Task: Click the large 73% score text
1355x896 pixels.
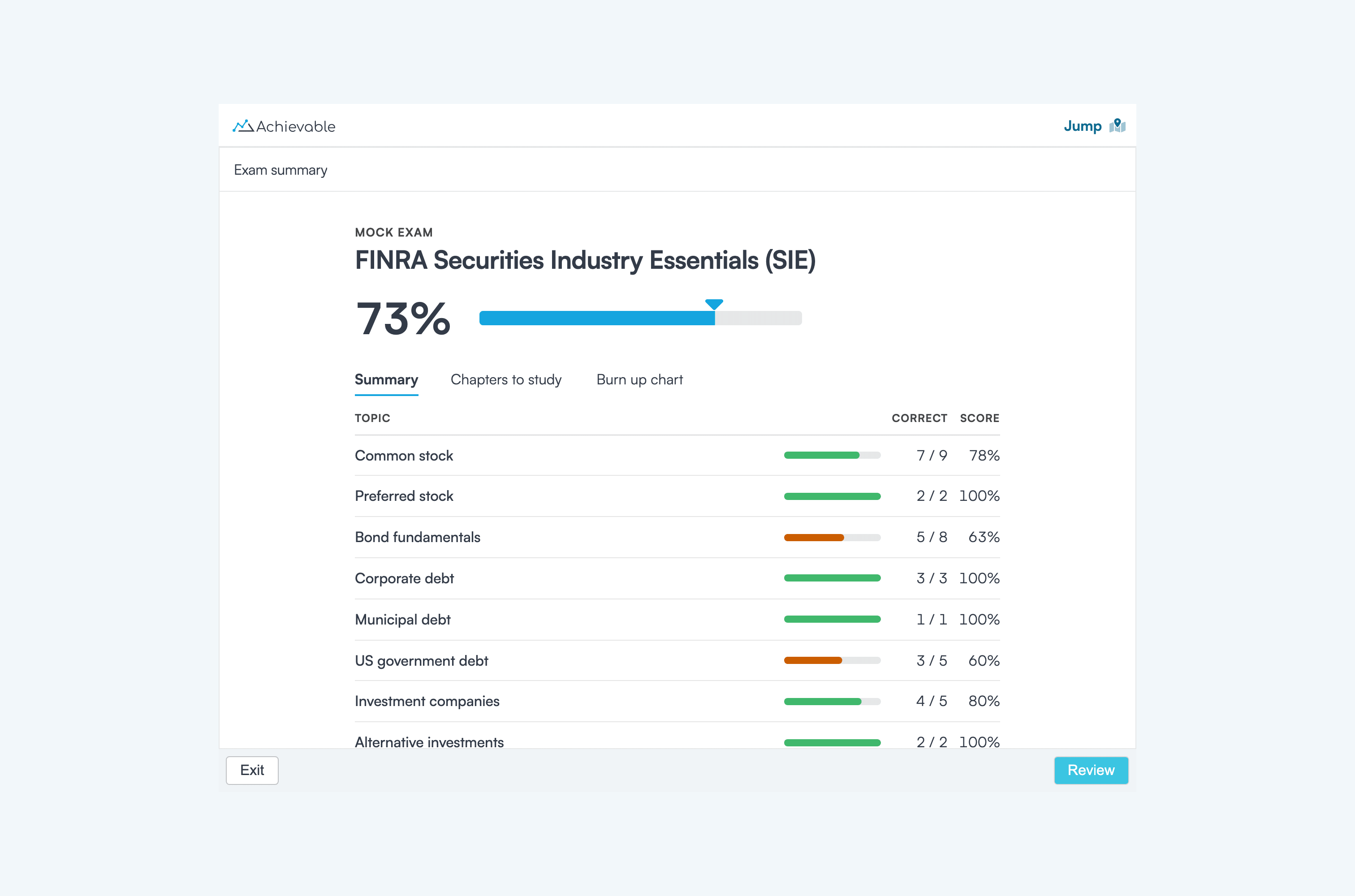Action: pos(403,318)
